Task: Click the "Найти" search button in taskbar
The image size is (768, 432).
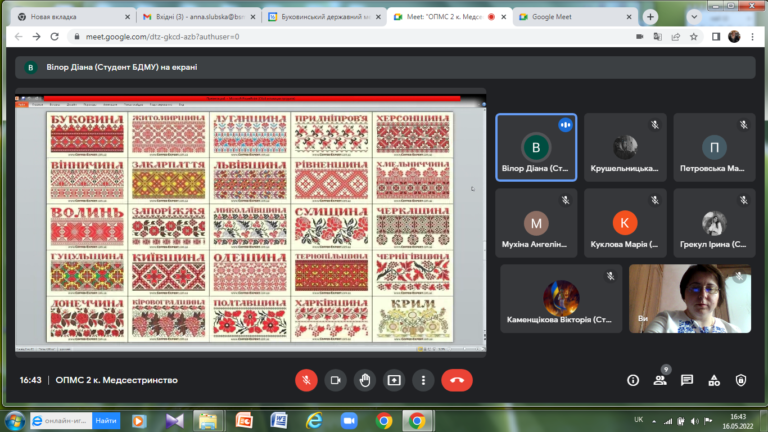Action: click(106, 421)
